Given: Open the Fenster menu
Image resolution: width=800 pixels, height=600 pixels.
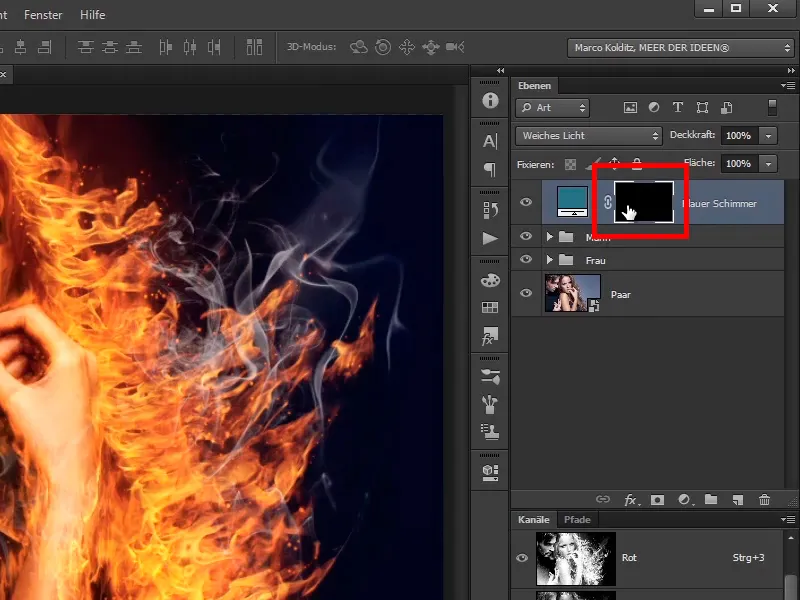Looking at the screenshot, I should point(43,15).
